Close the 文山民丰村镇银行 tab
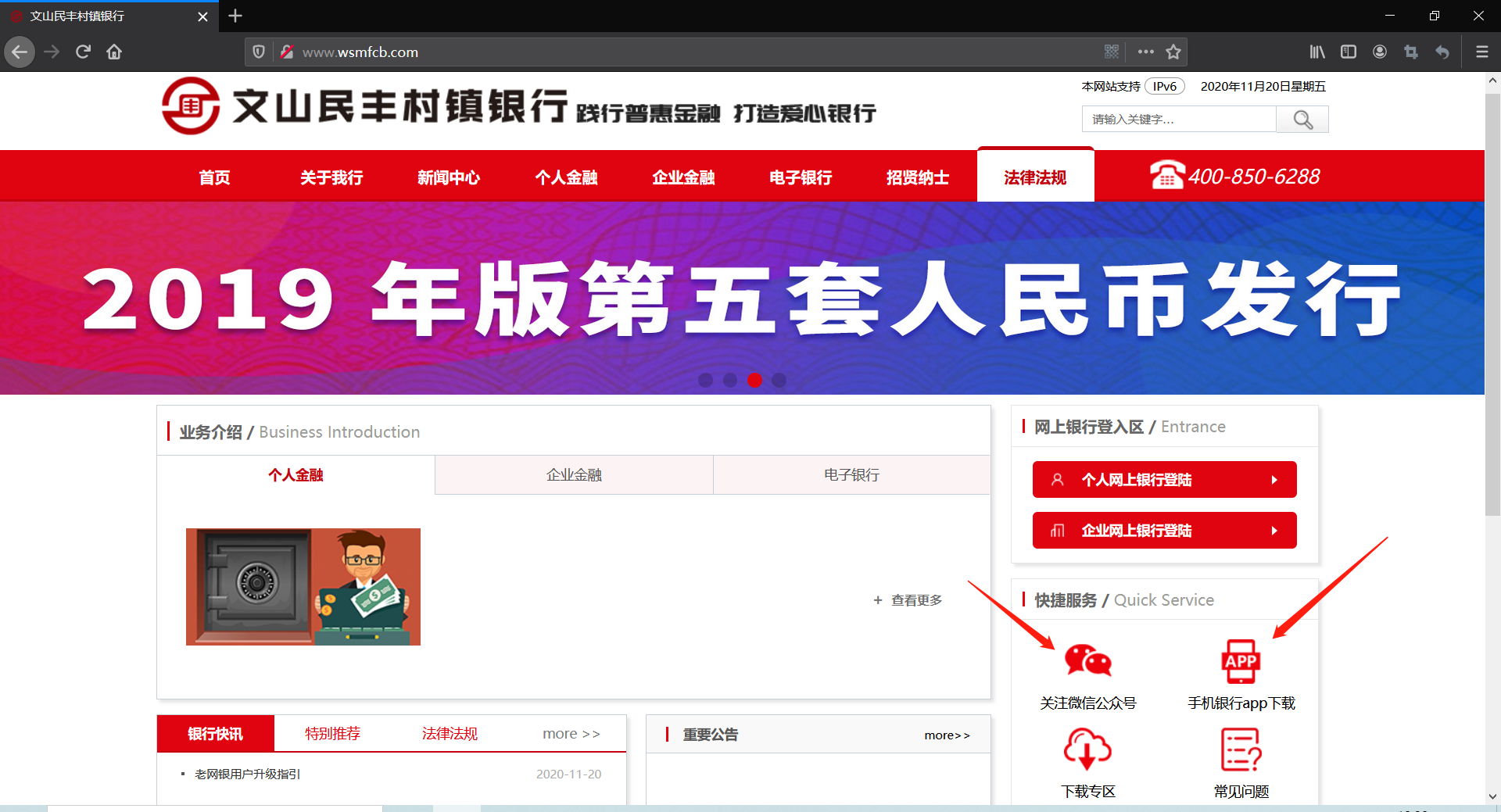Image resolution: width=1501 pixels, height=812 pixels. coord(202,16)
